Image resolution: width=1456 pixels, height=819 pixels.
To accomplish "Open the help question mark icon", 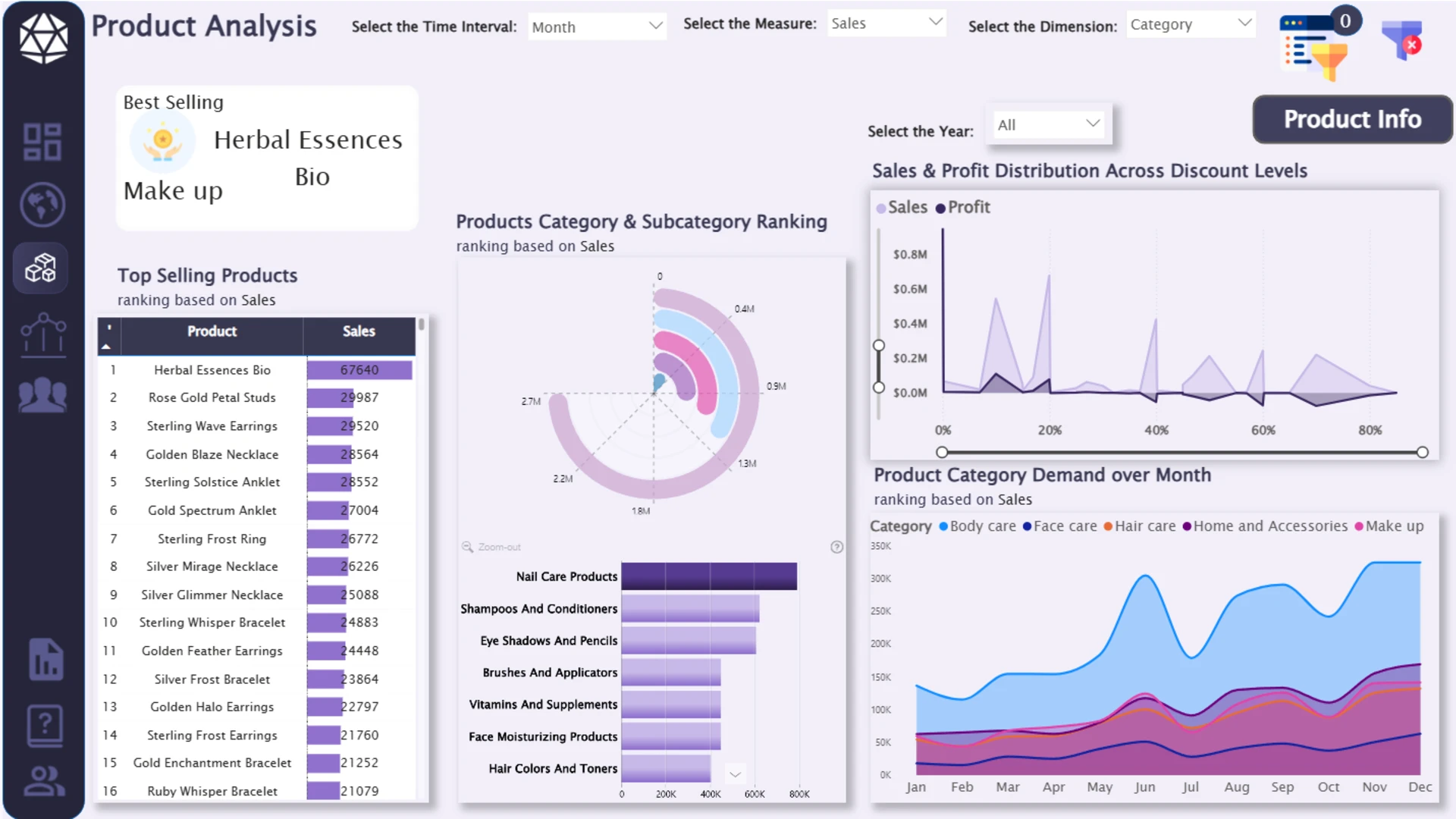I will coord(45,726).
